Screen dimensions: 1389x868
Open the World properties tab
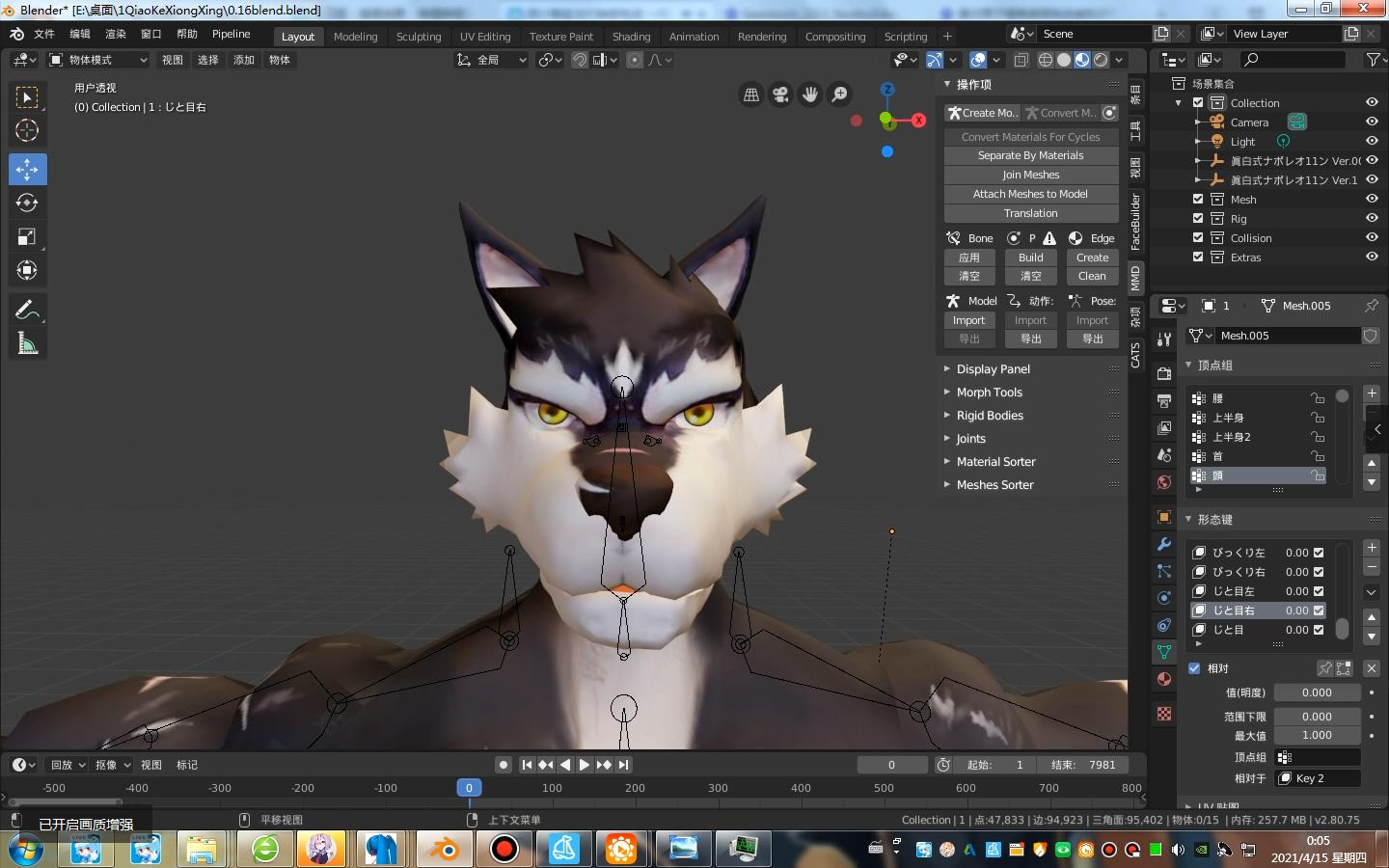(1164, 482)
